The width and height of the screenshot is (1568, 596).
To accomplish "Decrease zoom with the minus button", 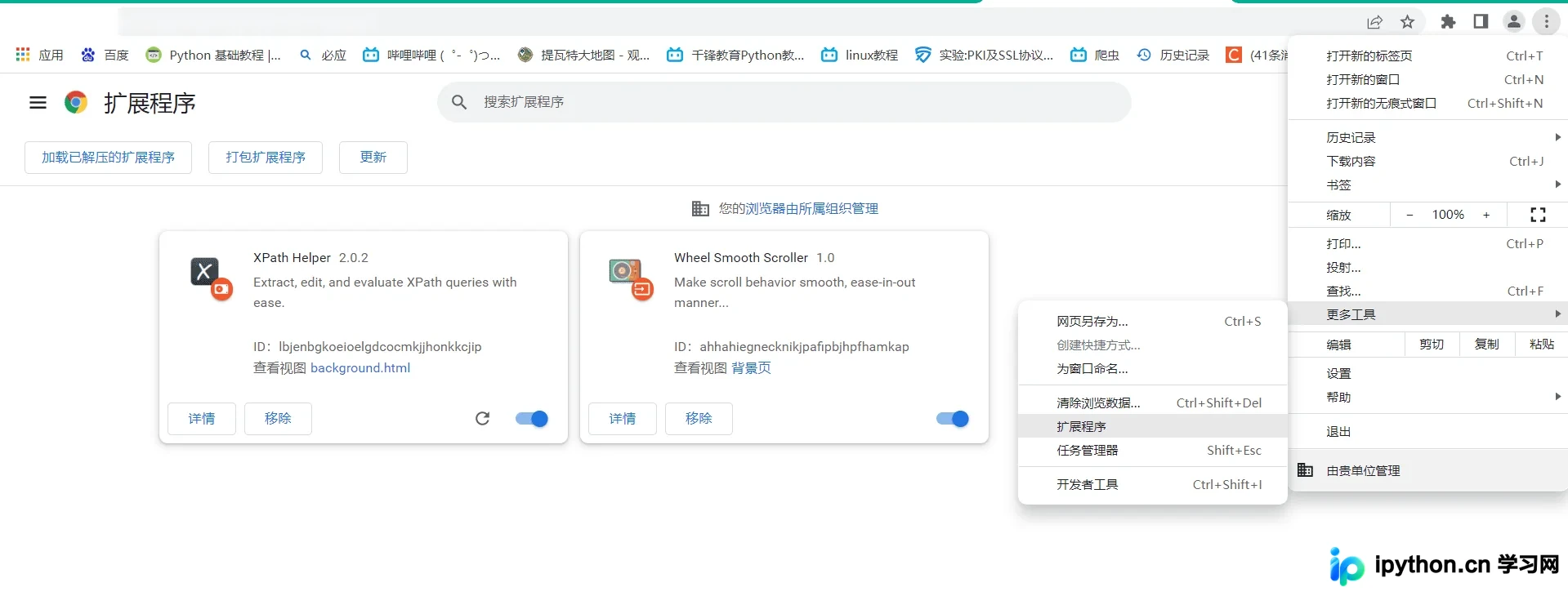I will [1409, 215].
